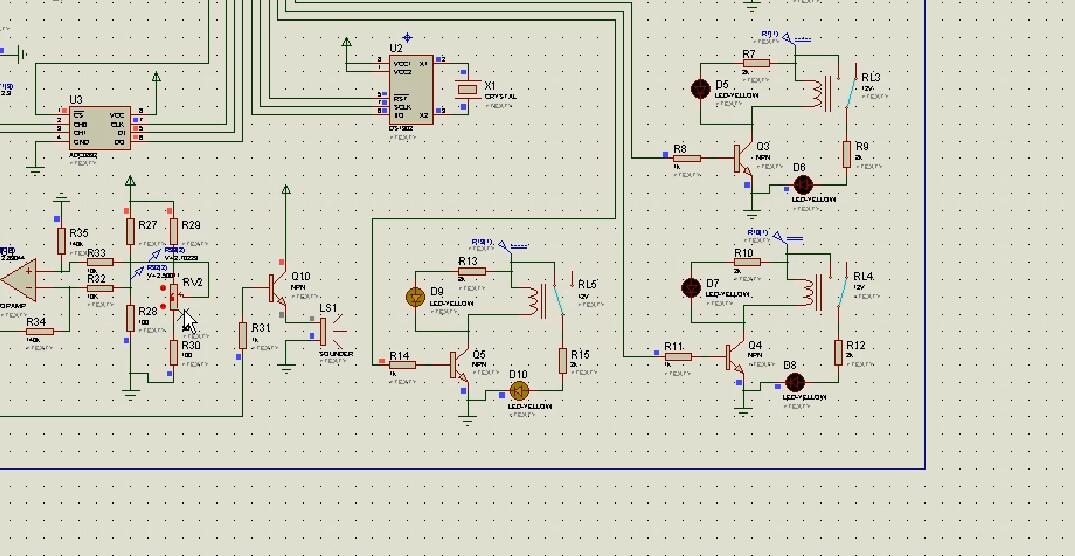This screenshot has width=1075, height=556.
Task: Select resistor R12 below RL4
Action: (838, 352)
